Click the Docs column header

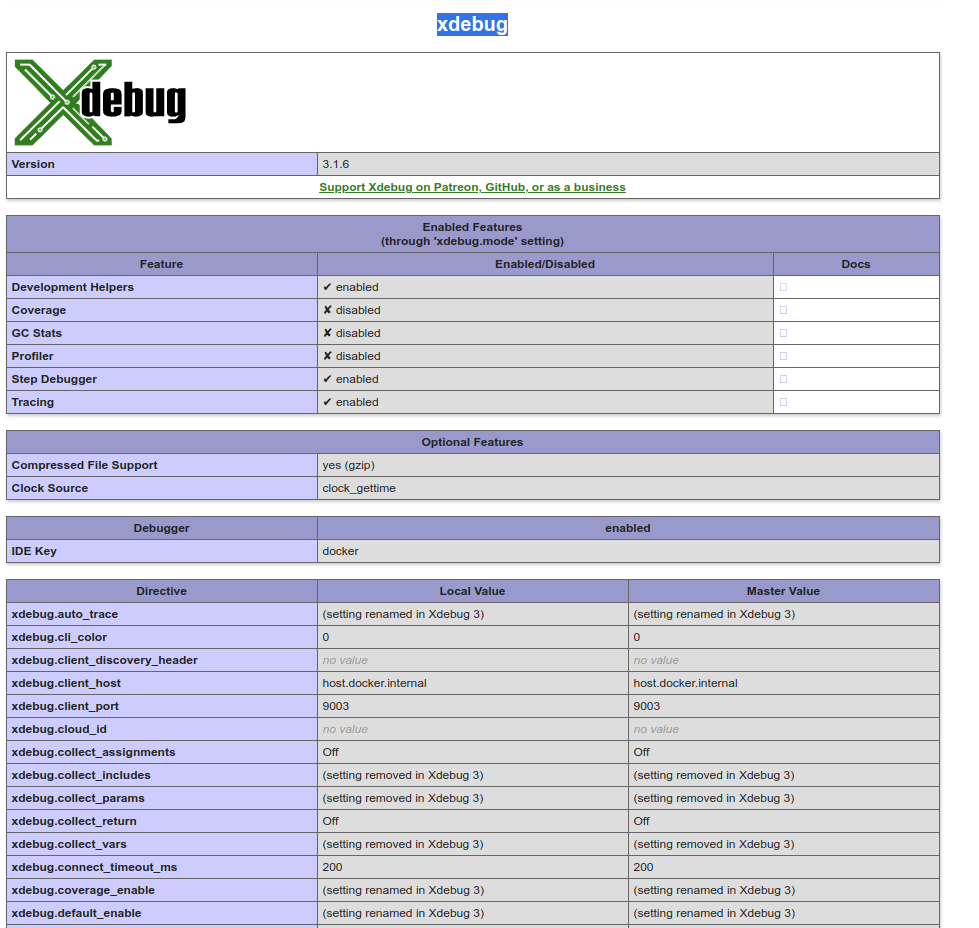click(x=856, y=264)
